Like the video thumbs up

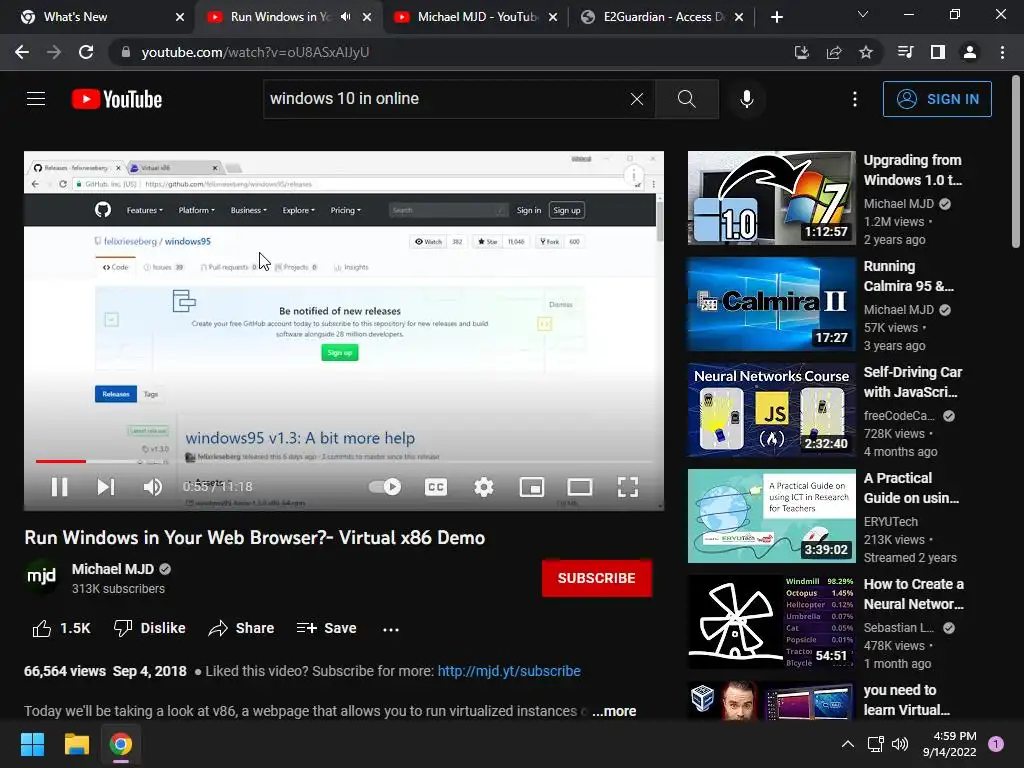[x=61, y=628]
